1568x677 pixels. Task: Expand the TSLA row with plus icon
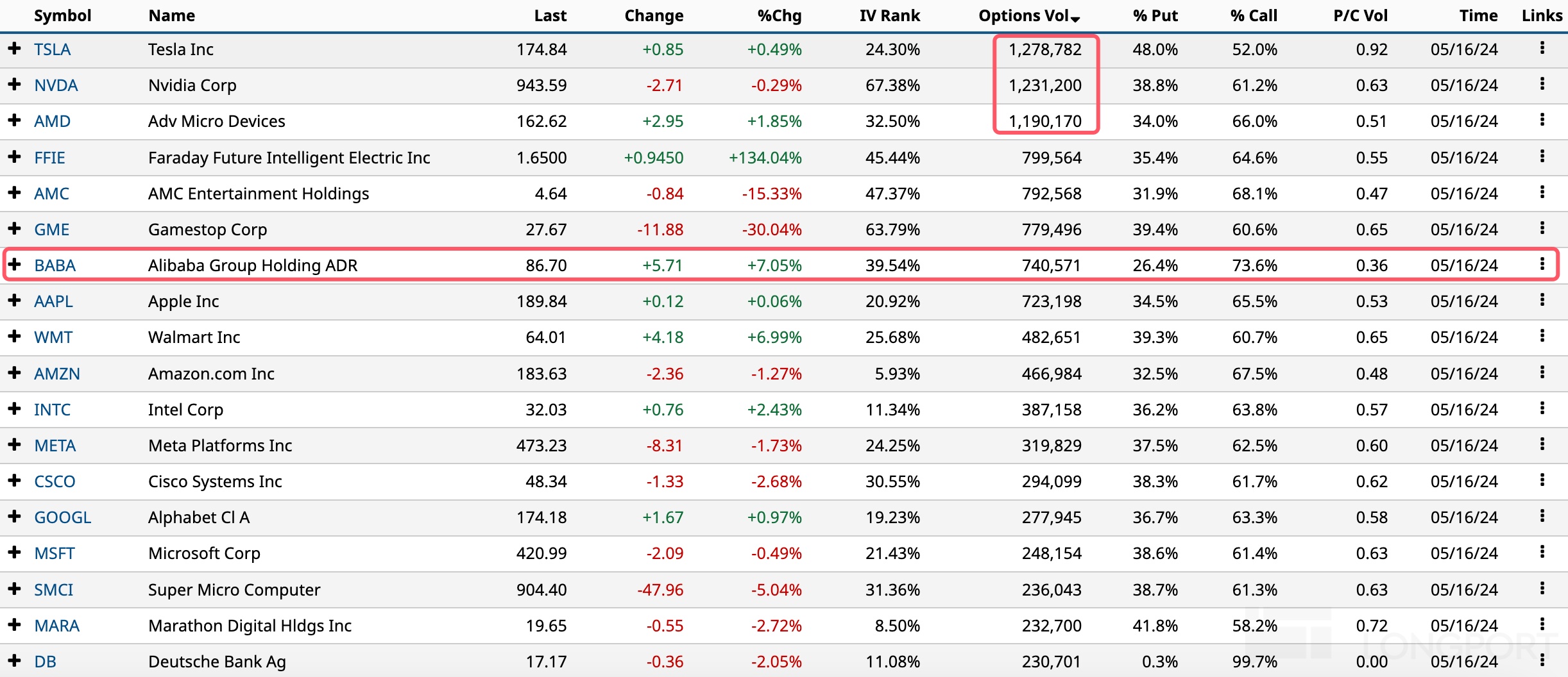coord(14,48)
